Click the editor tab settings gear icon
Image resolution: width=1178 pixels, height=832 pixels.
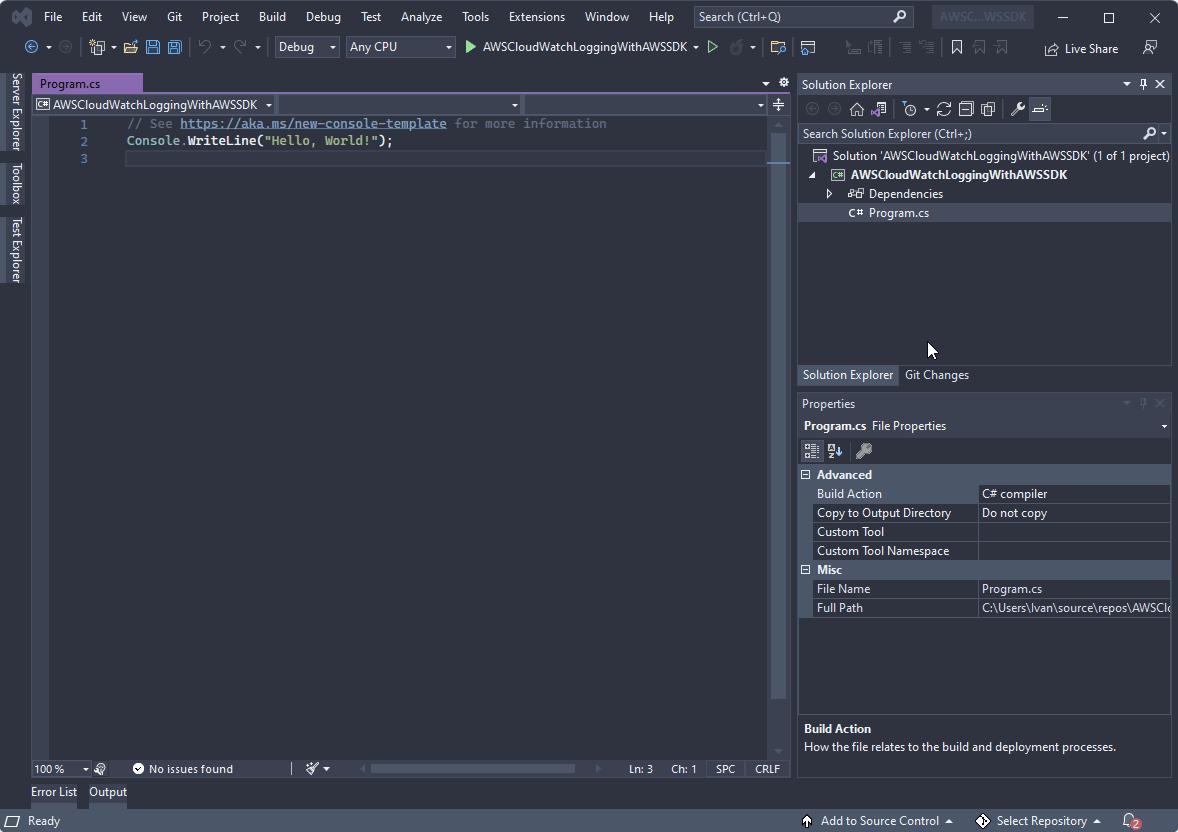(784, 83)
